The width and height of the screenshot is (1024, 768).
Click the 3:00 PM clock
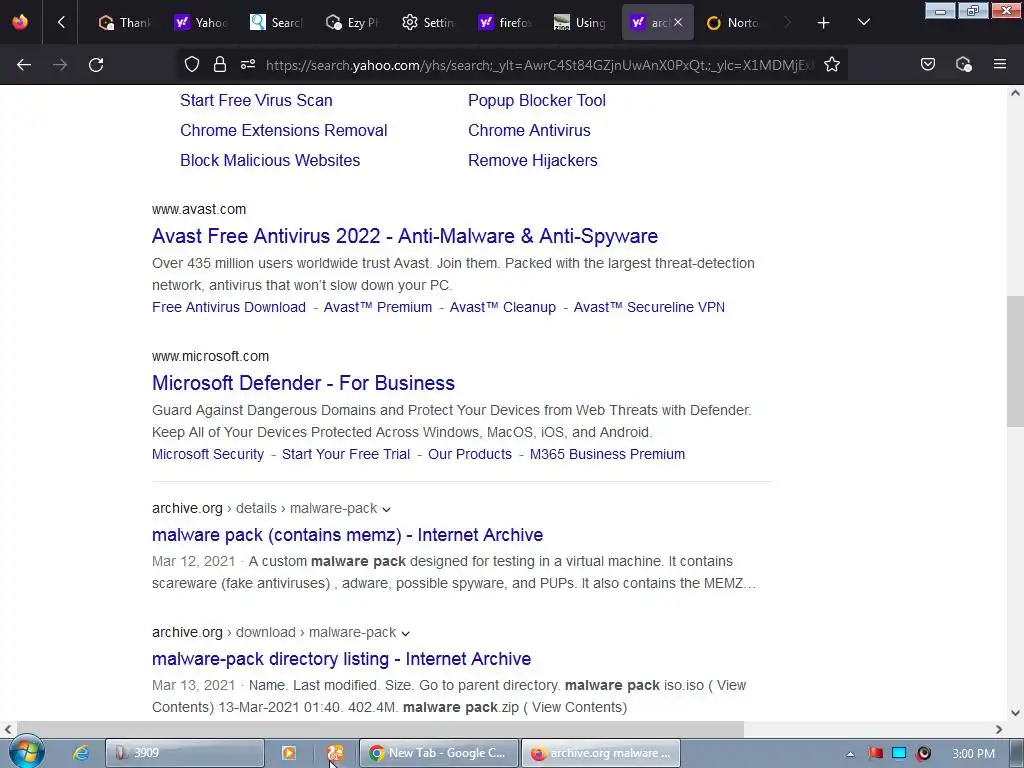point(973,754)
